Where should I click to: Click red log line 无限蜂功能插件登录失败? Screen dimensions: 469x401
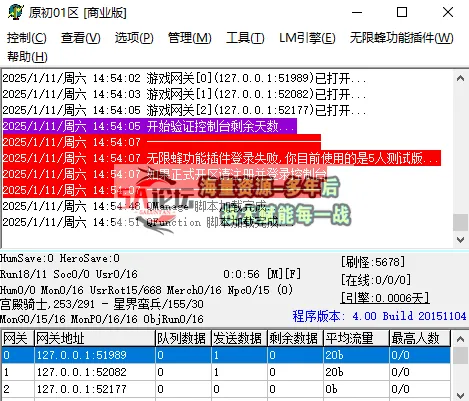[x=222, y=158]
